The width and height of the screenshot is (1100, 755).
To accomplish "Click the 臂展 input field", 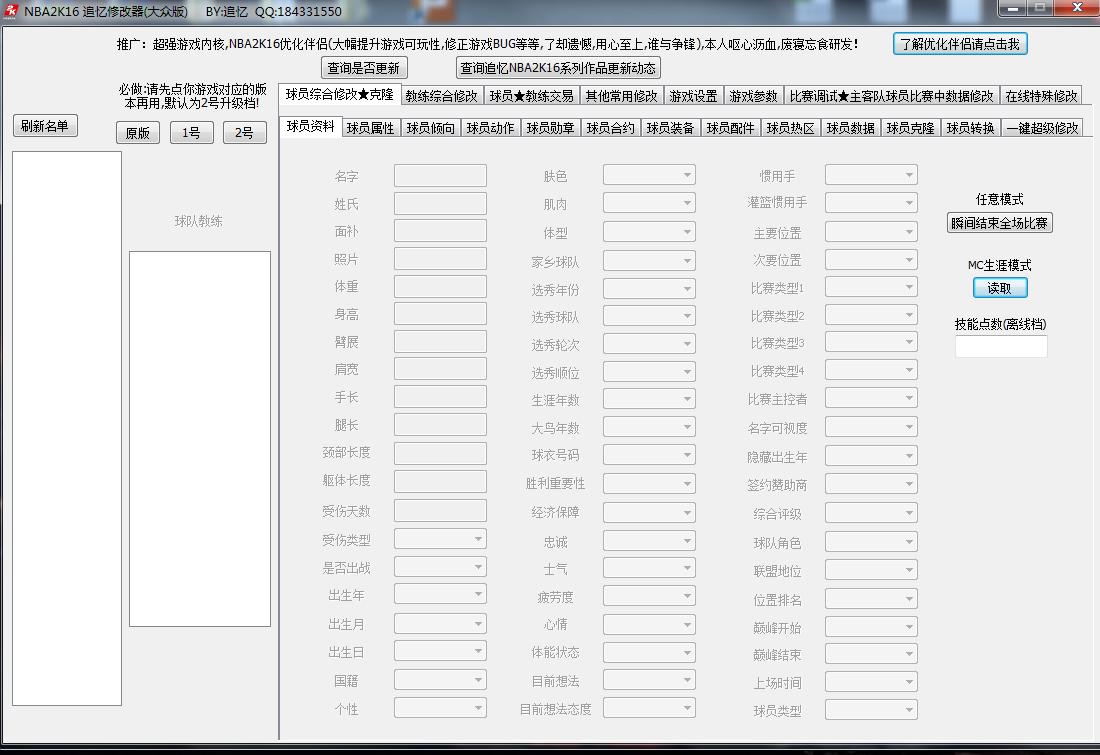I will [x=441, y=342].
